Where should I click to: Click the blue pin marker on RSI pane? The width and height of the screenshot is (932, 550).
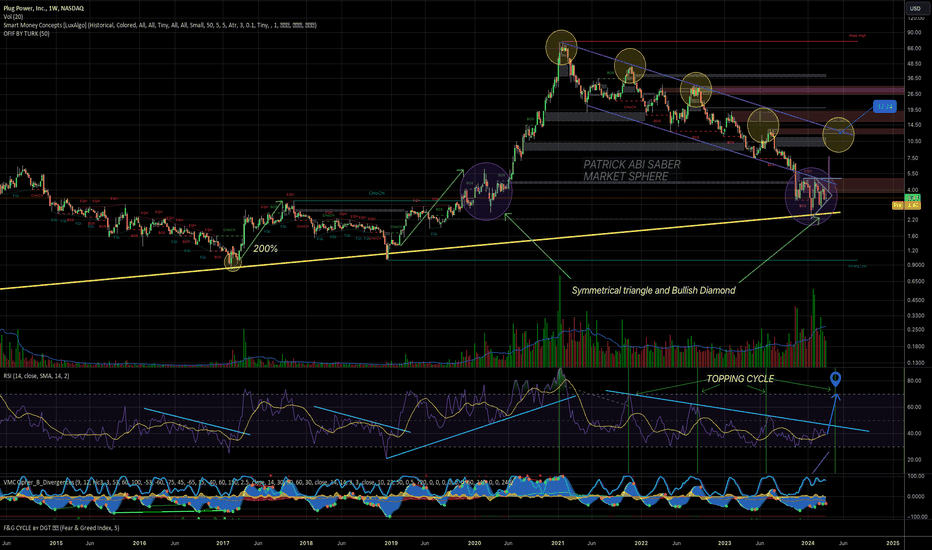click(835, 378)
